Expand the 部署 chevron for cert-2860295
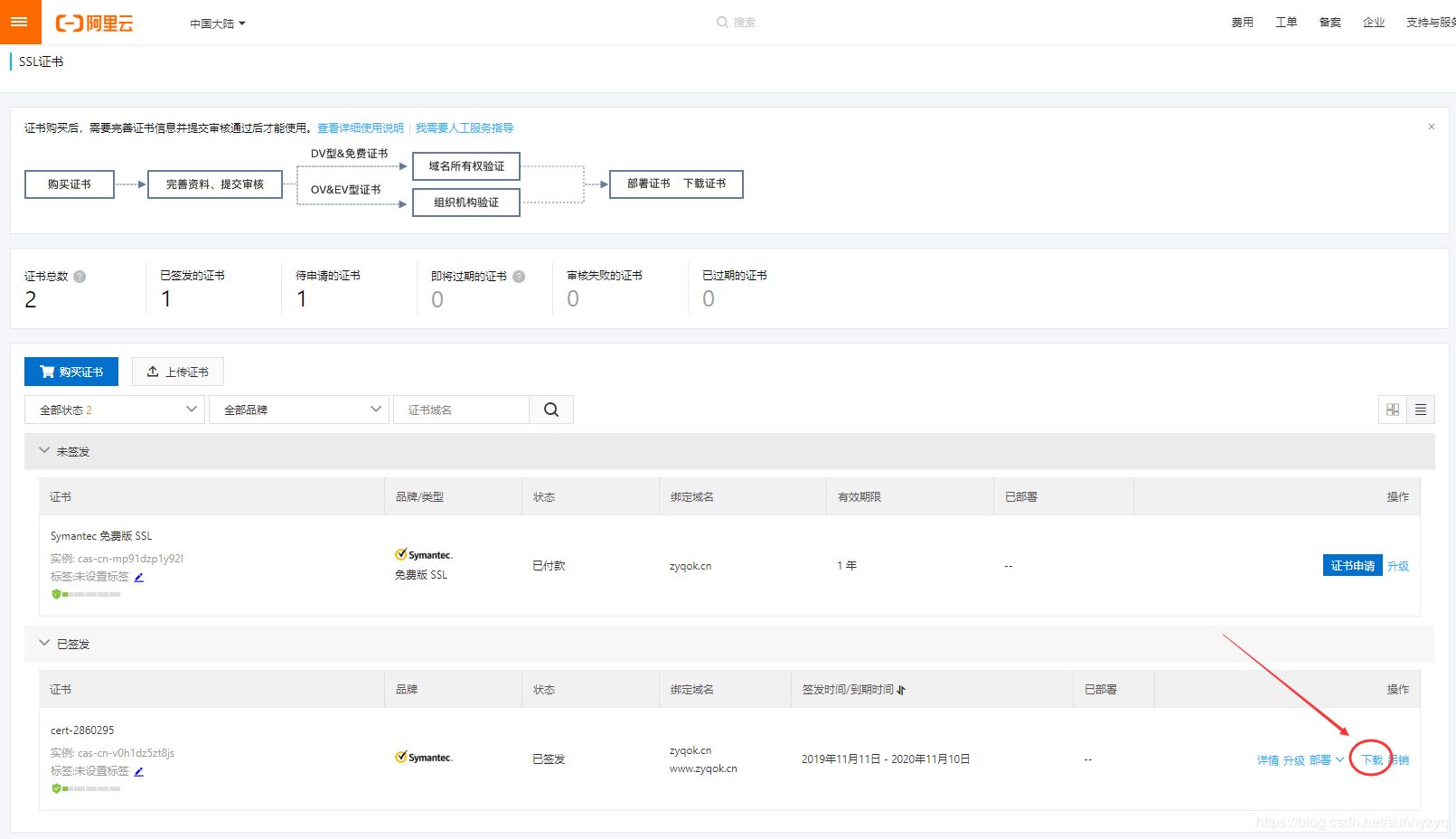The height and width of the screenshot is (839, 1456). [1341, 760]
